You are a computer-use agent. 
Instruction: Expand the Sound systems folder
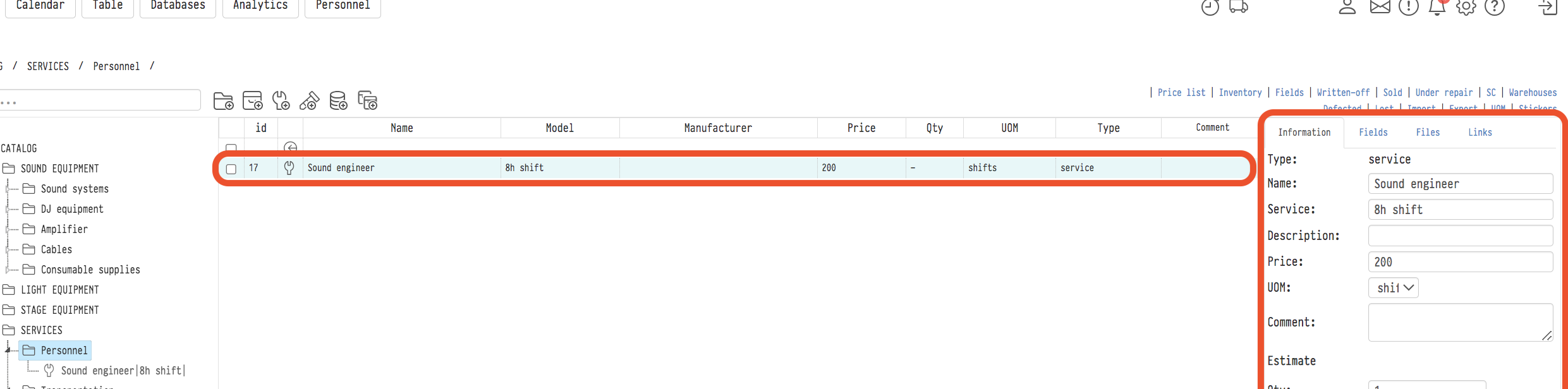pyautogui.click(x=8, y=189)
